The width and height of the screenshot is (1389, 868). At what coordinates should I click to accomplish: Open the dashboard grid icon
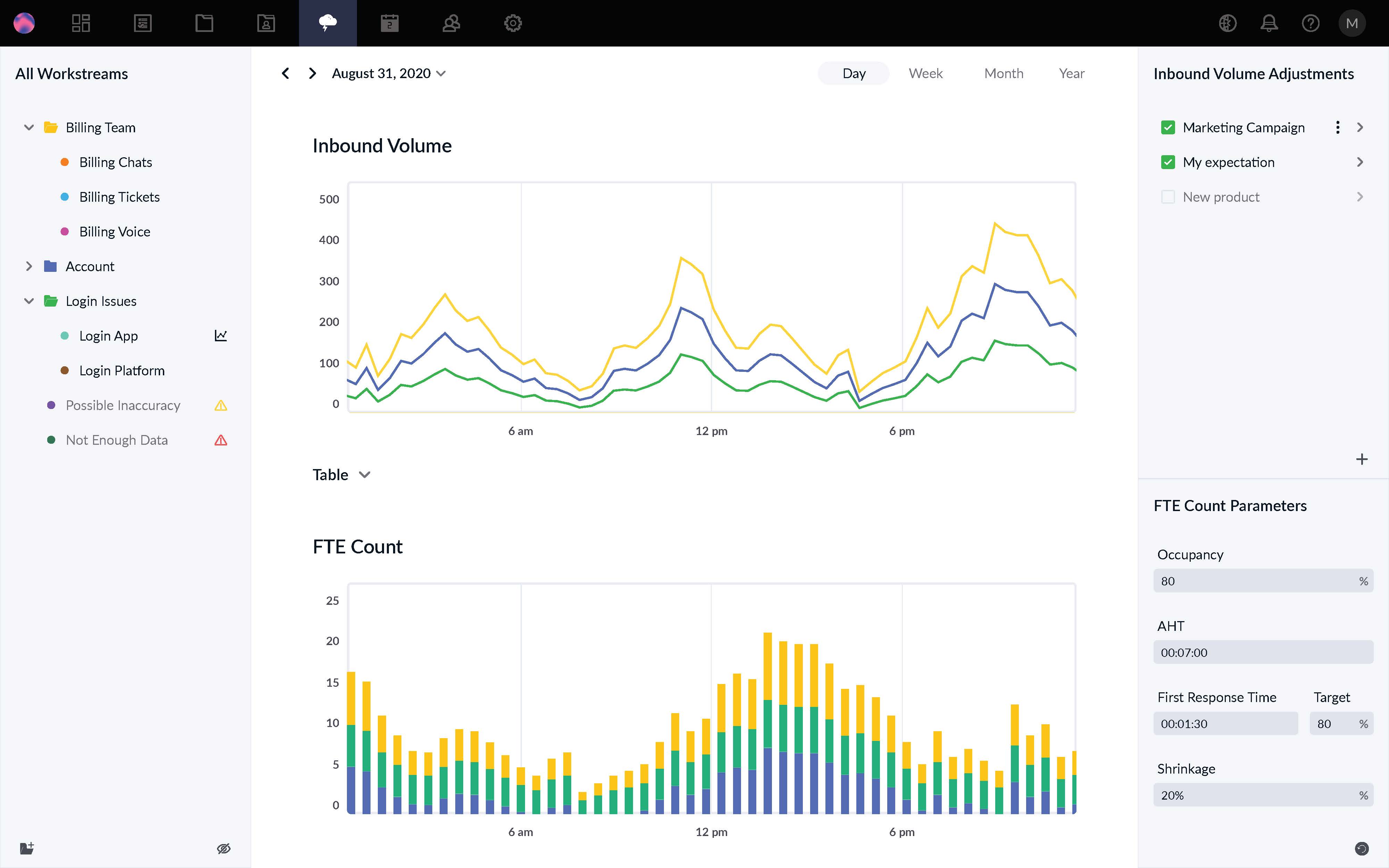pos(81,23)
